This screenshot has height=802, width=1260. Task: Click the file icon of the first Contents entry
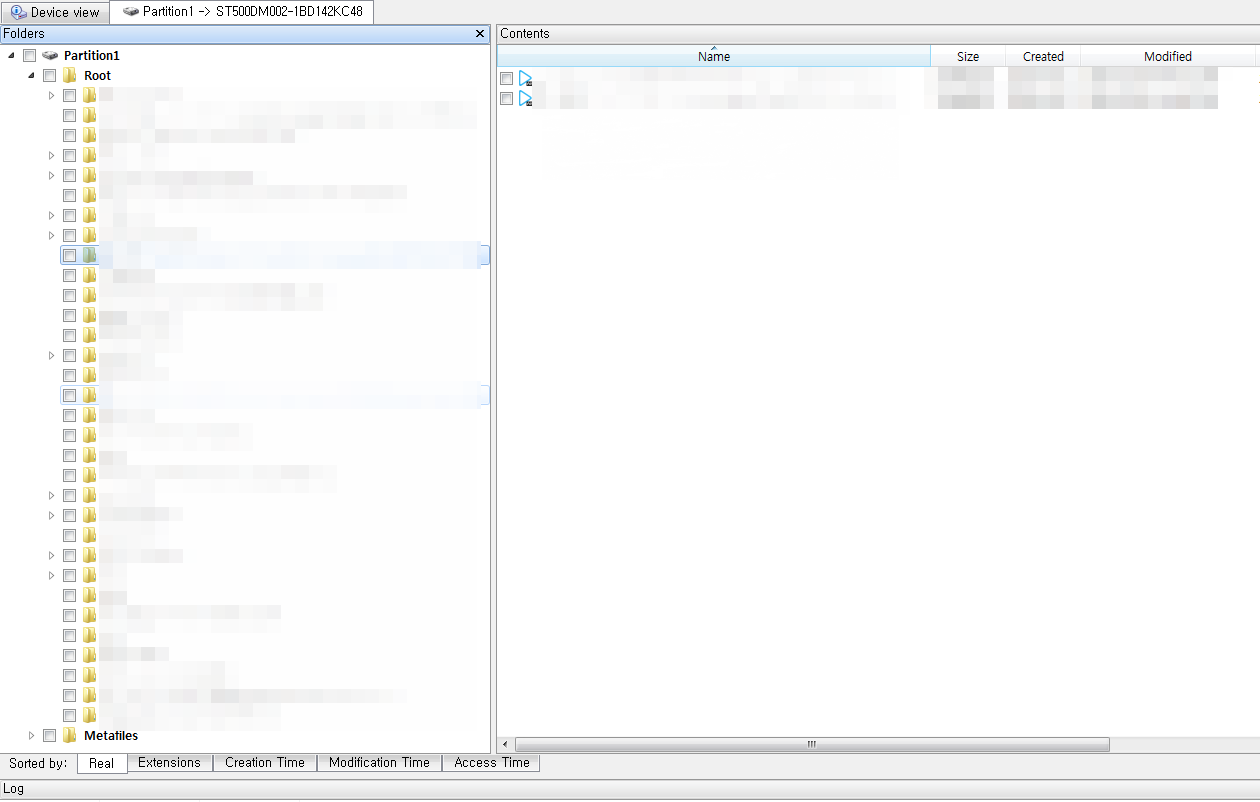(524, 78)
